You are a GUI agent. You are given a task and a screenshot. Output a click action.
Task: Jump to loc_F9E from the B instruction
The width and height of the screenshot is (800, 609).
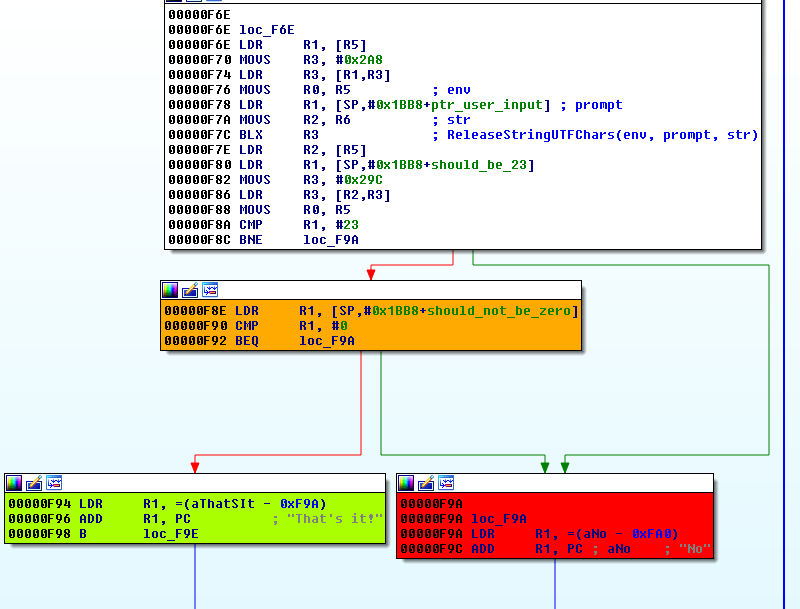(x=171, y=533)
